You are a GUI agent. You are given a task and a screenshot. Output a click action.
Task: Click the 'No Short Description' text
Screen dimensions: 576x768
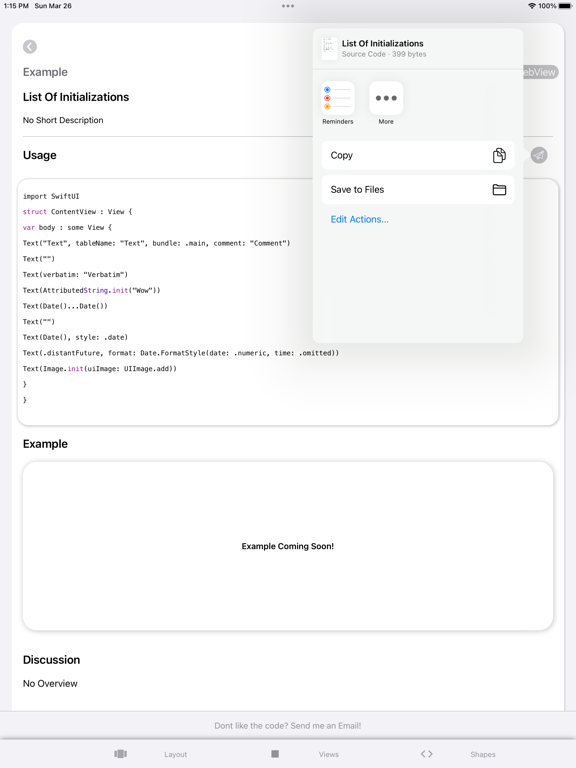click(x=63, y=120)
